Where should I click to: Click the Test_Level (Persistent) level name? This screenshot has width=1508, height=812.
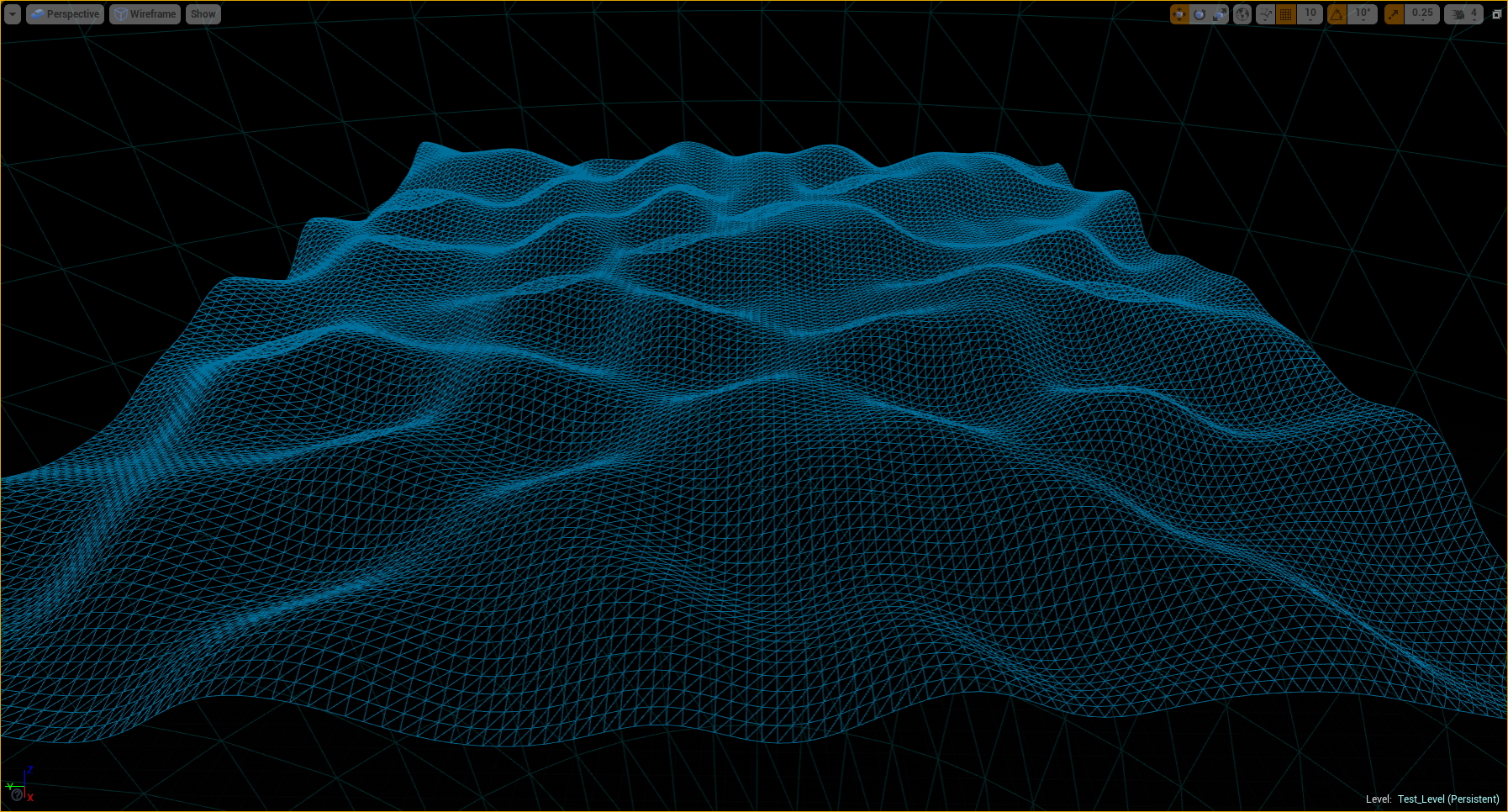(1448, 799)
